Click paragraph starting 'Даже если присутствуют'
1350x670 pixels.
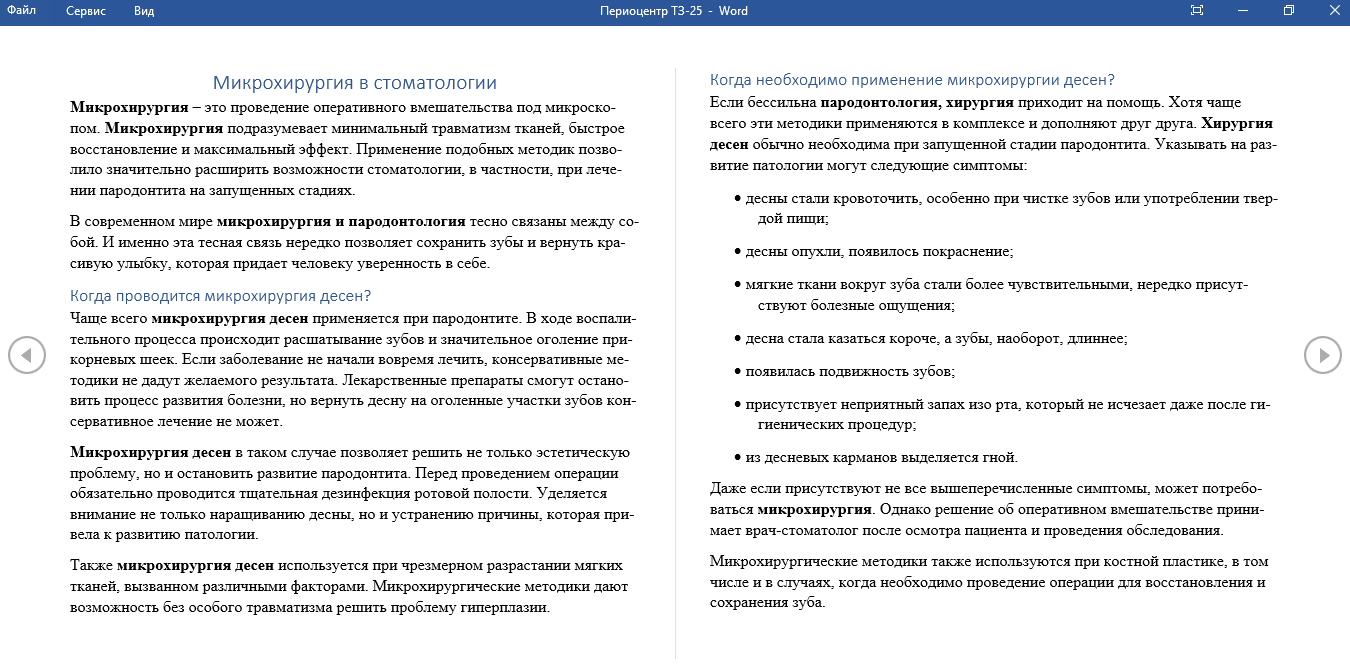click(x=987, y=509)
